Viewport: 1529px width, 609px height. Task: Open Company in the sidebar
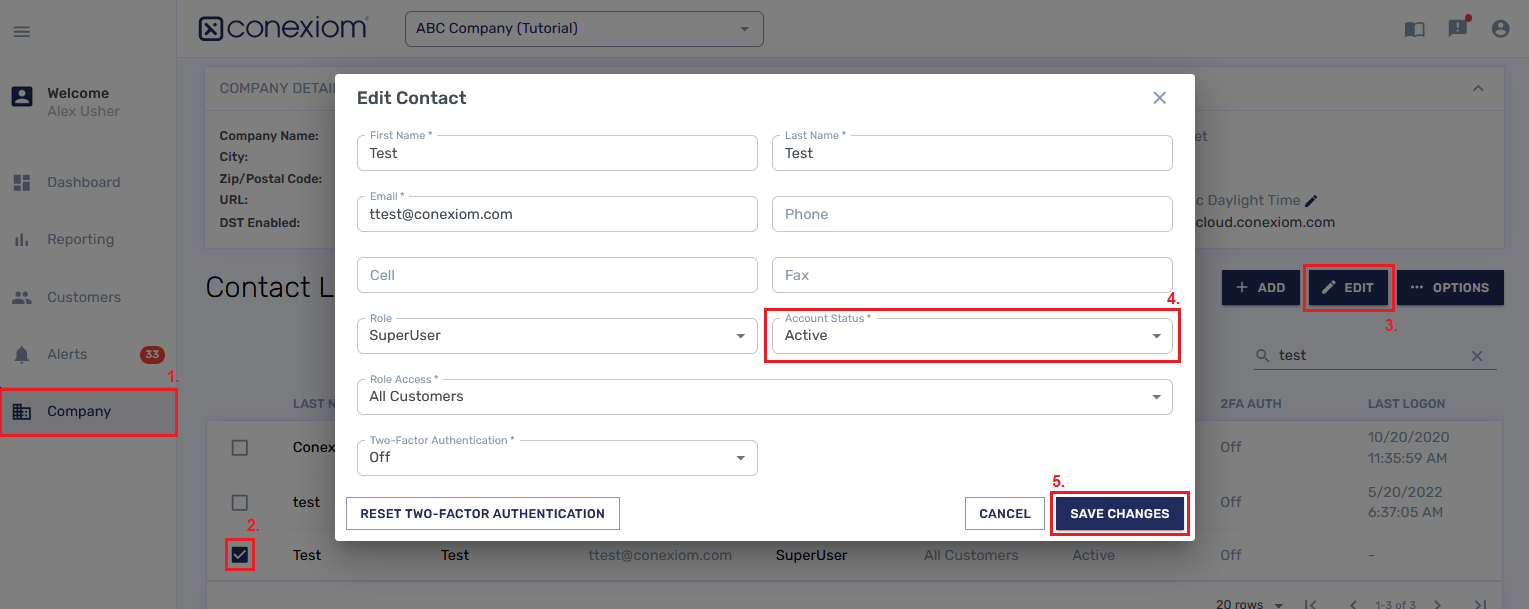[79, 412]
